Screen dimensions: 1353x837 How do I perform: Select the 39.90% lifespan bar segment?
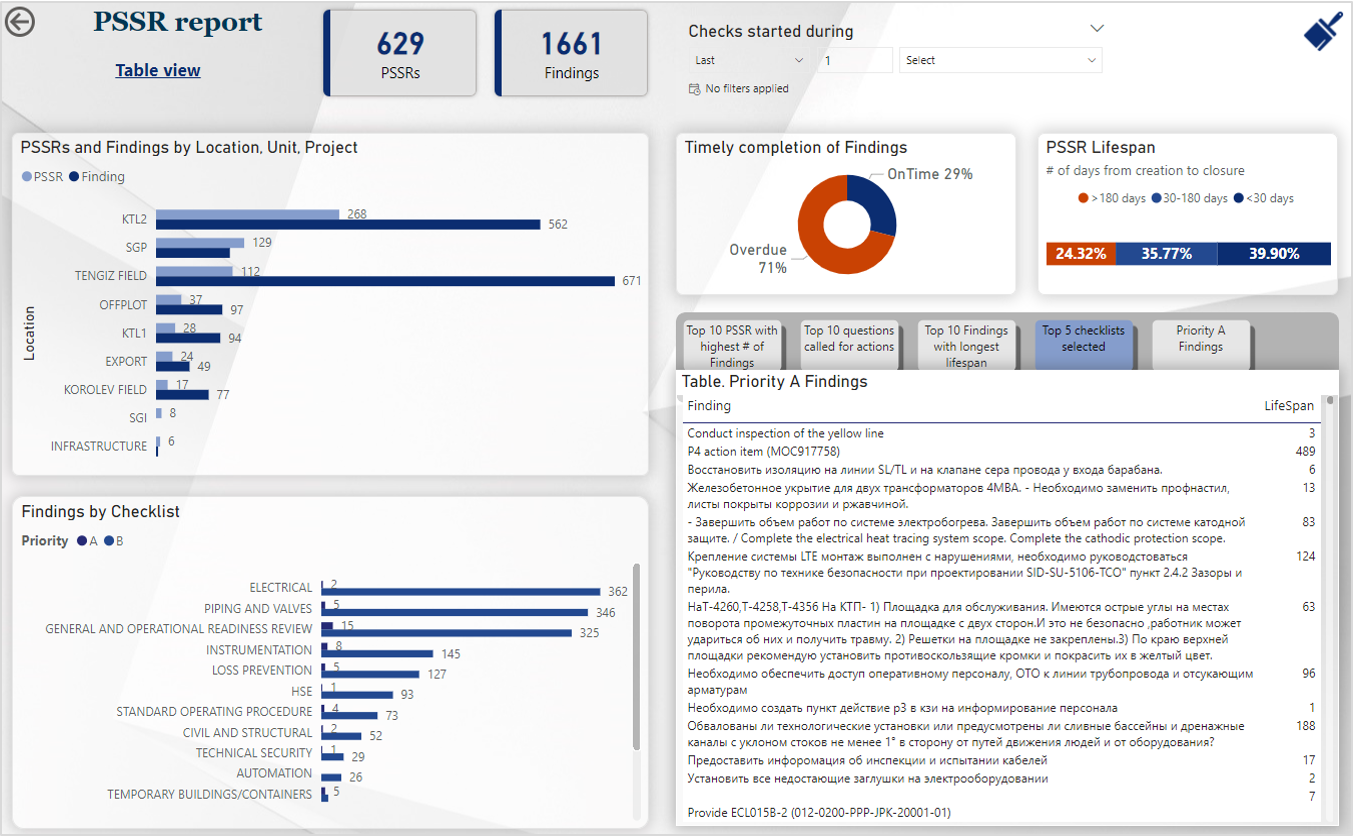coord(1274,254)
